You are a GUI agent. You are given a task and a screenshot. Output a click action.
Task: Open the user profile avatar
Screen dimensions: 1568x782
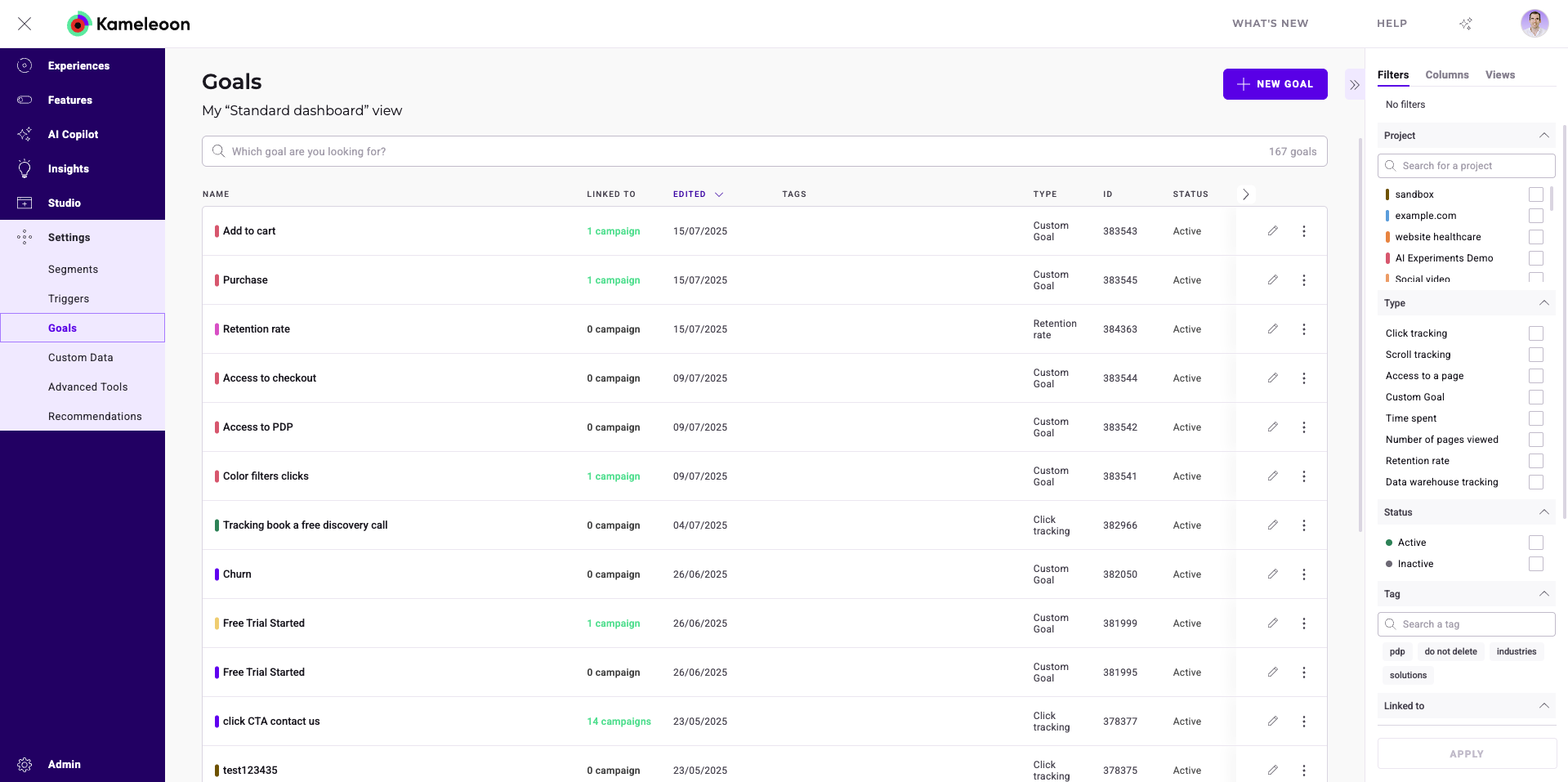[x=1534, y=24]
